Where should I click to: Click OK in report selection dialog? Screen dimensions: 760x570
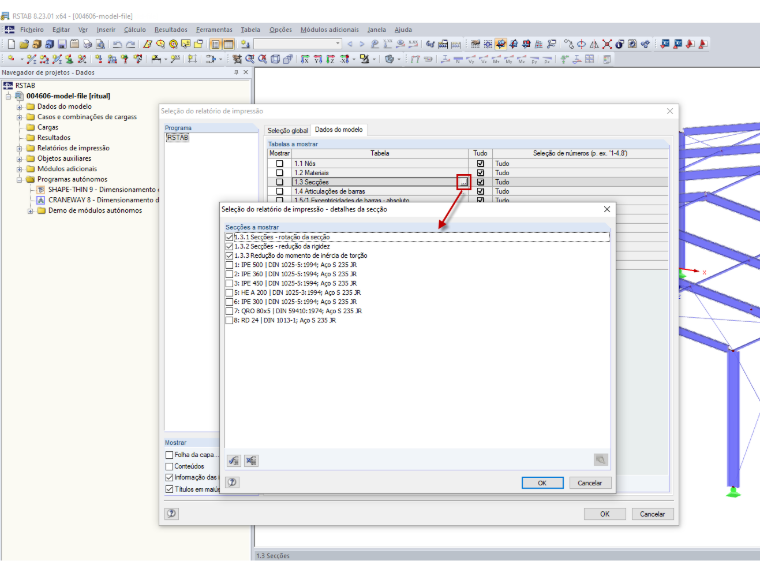(x=604, y=514)
